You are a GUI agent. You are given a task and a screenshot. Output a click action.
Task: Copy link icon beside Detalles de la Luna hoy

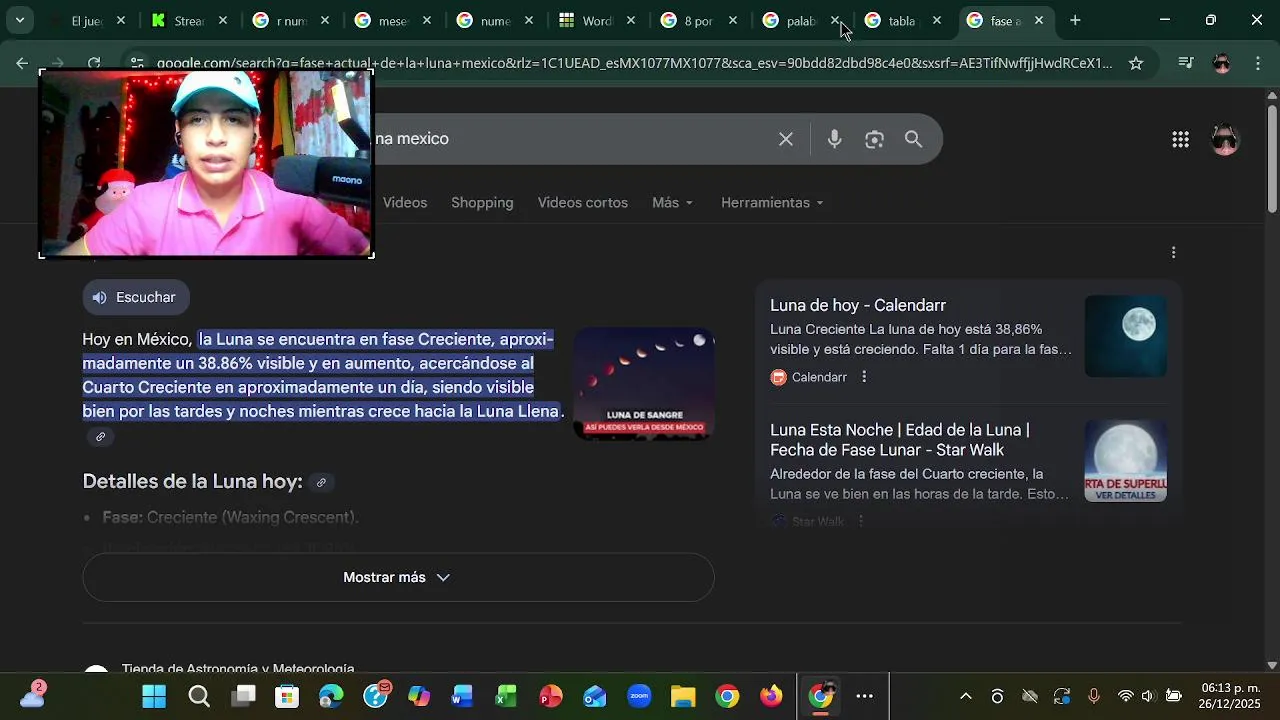[x=321, y=482]
